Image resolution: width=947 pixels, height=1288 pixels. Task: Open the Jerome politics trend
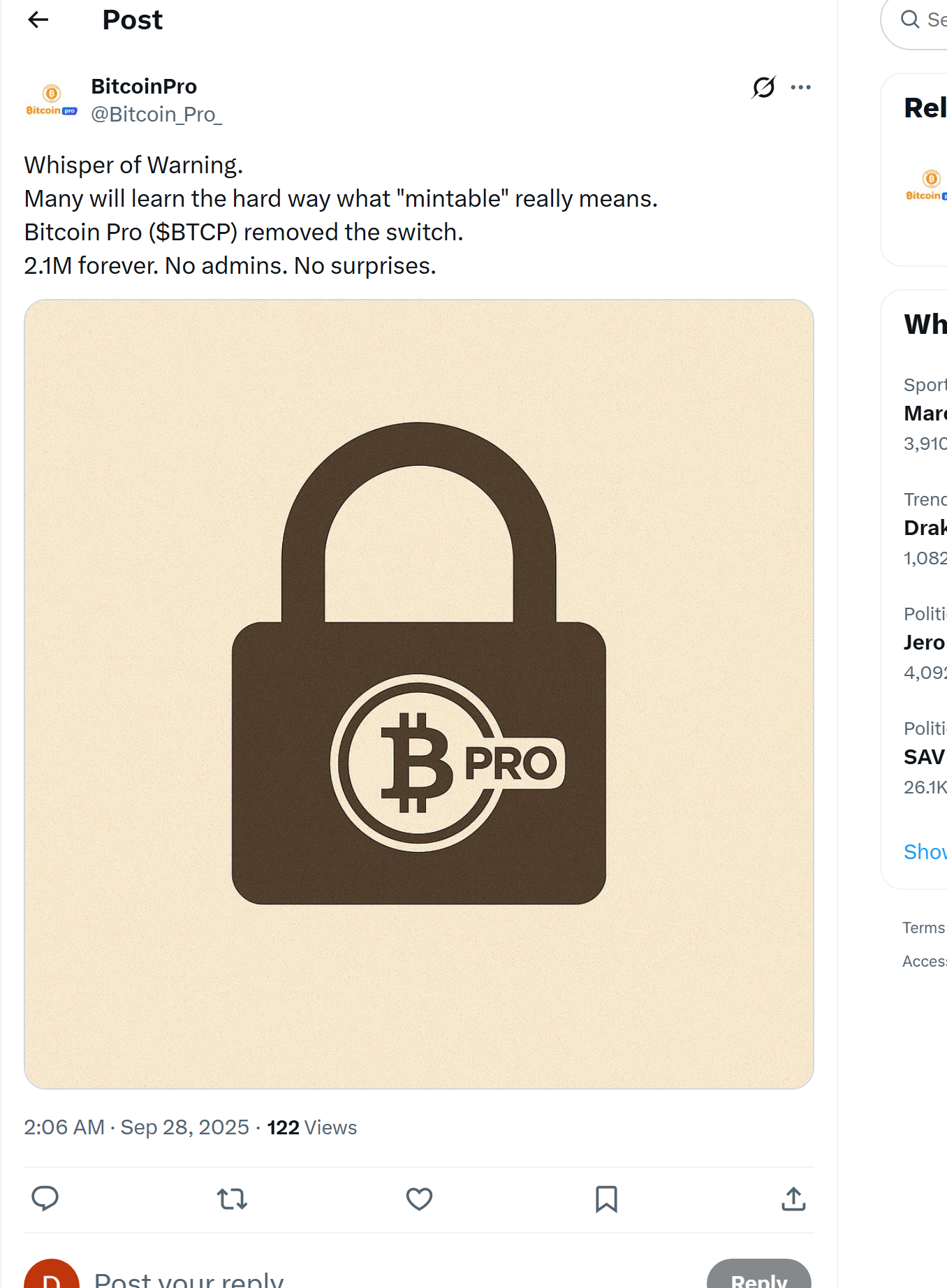point(925,642)
